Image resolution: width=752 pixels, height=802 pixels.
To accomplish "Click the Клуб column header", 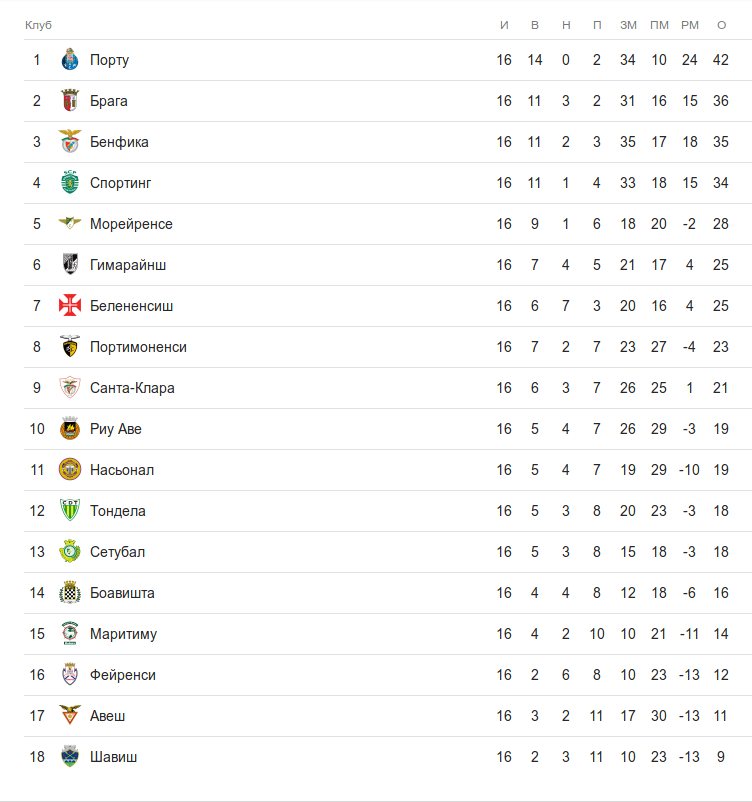I will 38,24.
